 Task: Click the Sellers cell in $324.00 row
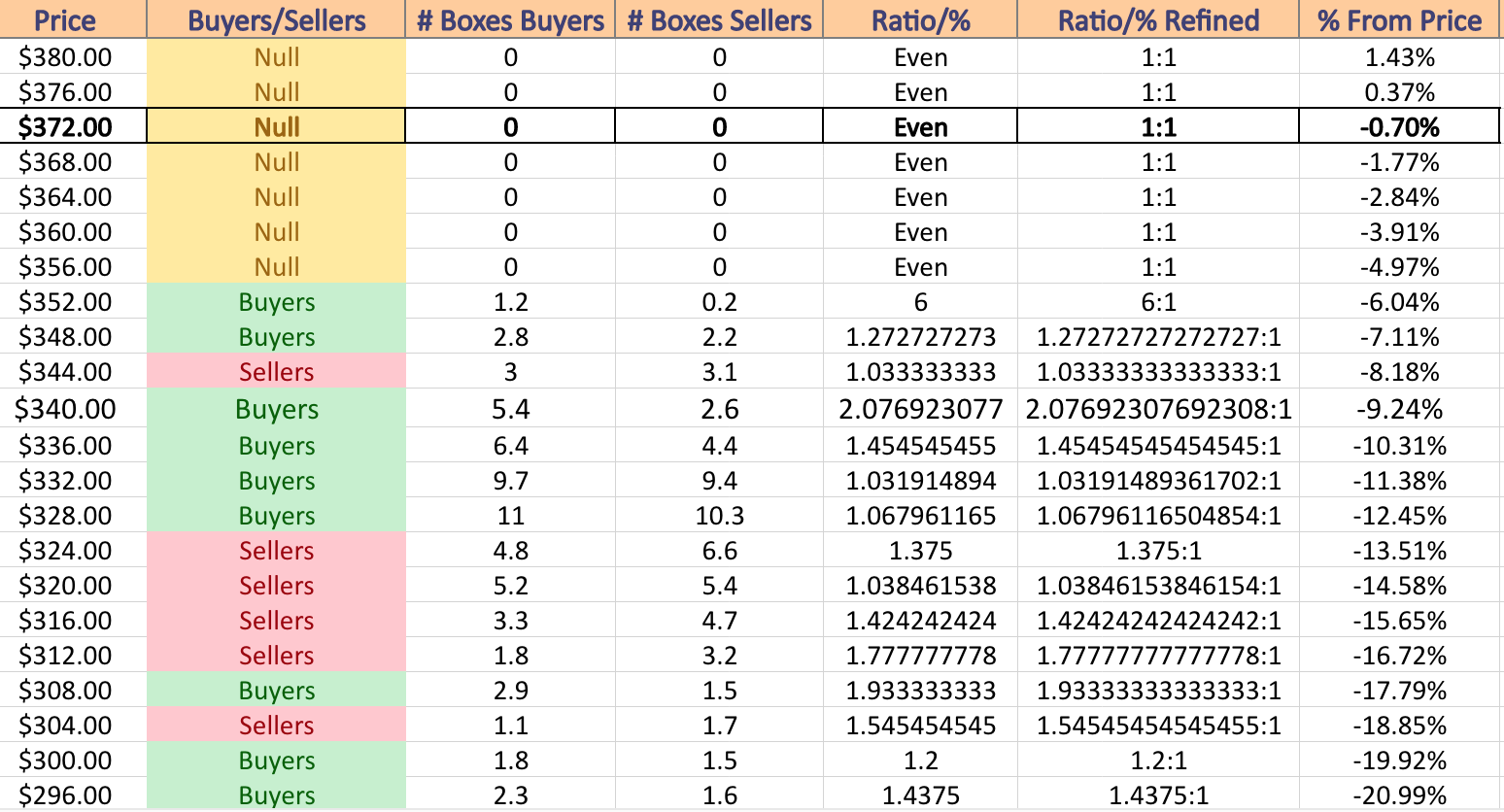pyautogui.click(x=276, y=551)
